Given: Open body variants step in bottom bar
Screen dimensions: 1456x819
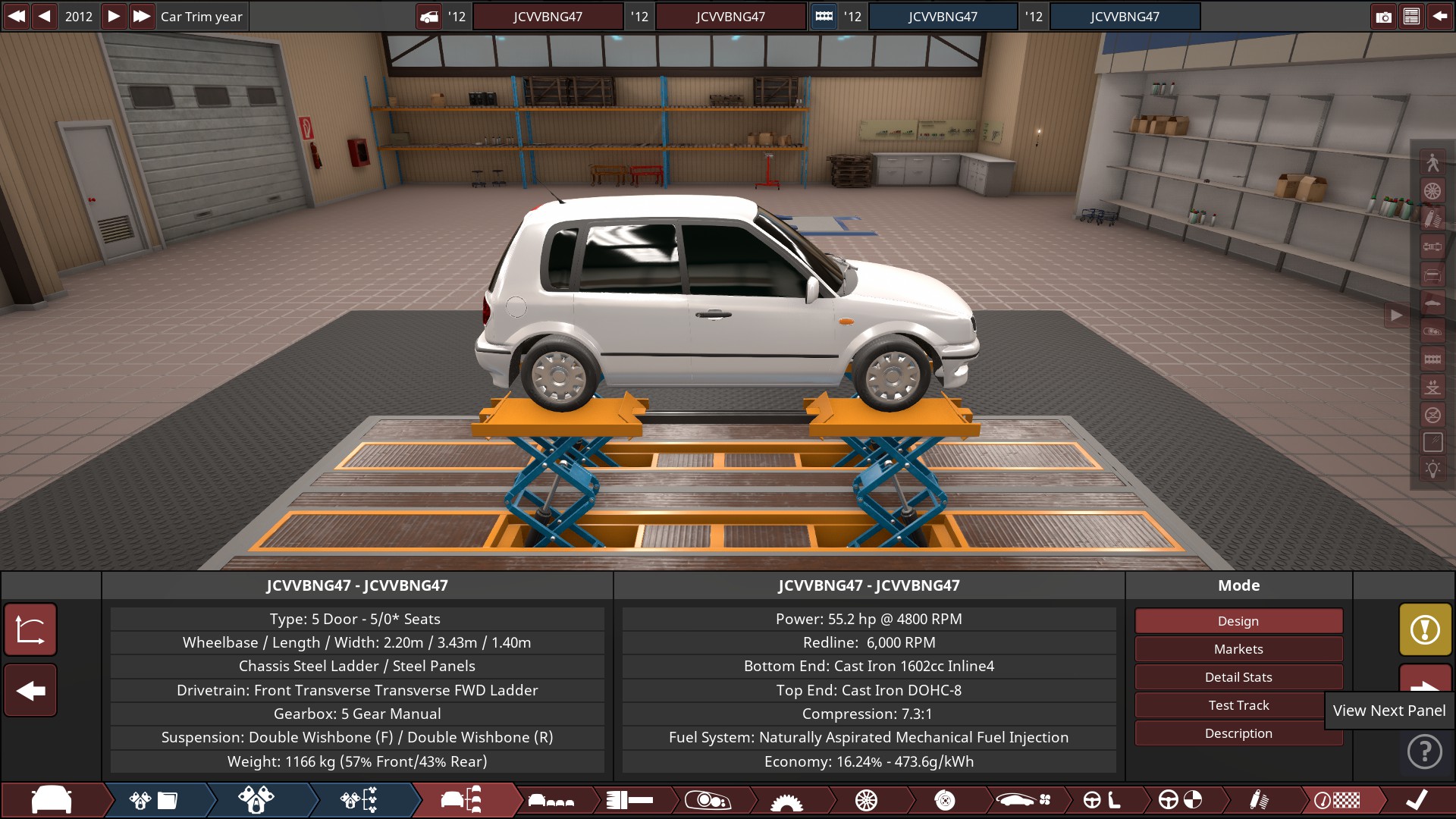Looking at the screenshot, I should tap(551, 800).
